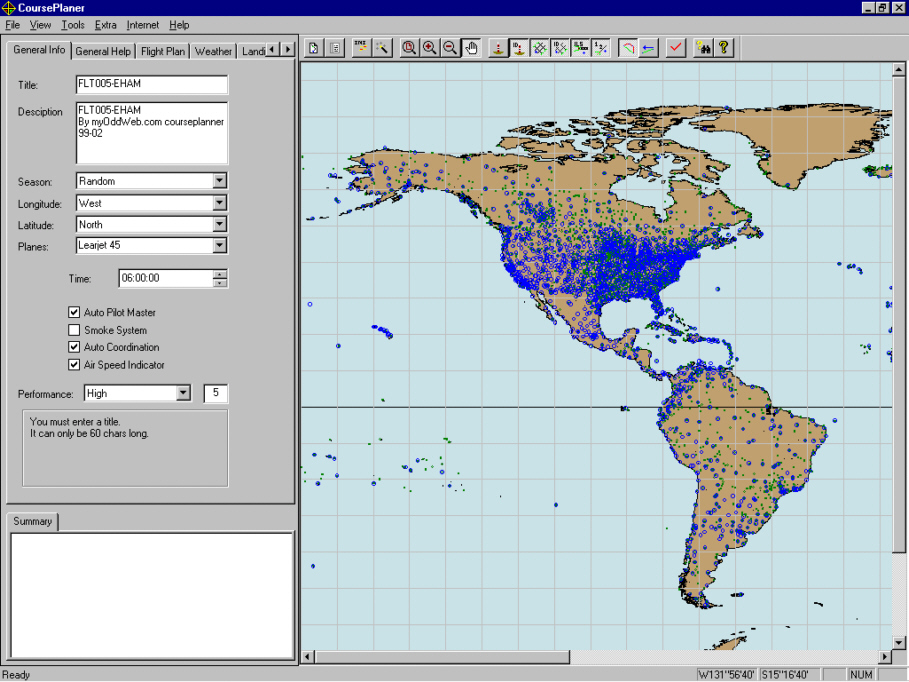Image resolution: width=909 pixels, height=682 pixels.
Task: Switch to the Weather tab
Action: pyautogui.click(x=213, y=52)
